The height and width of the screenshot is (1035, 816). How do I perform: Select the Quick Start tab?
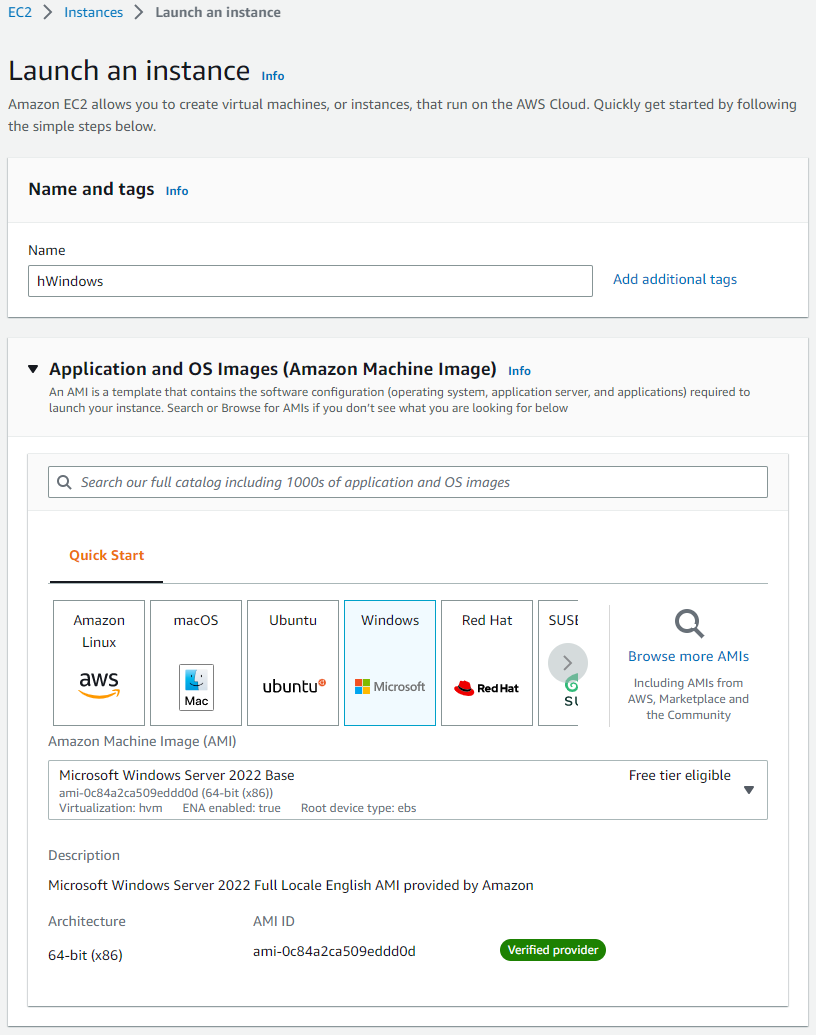[106, 555]
